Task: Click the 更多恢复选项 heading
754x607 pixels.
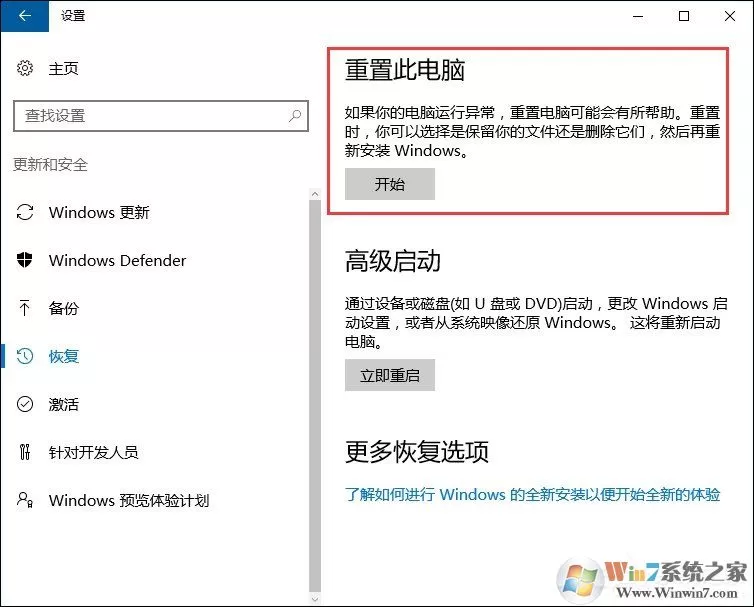Action: (417, 452)
